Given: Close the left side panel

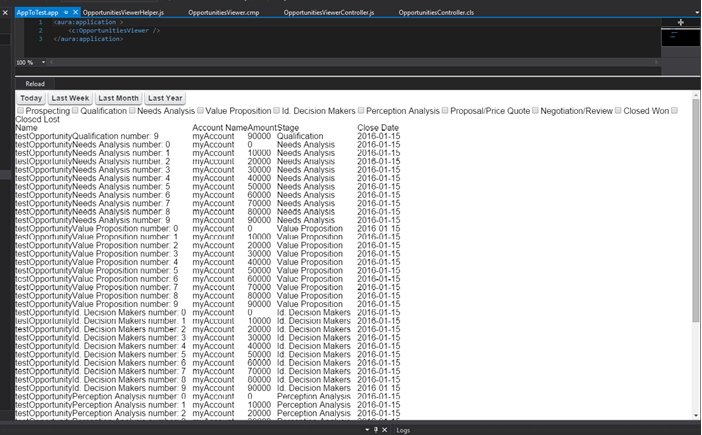Looking at the screenshot, I should [x=5, y=13].
